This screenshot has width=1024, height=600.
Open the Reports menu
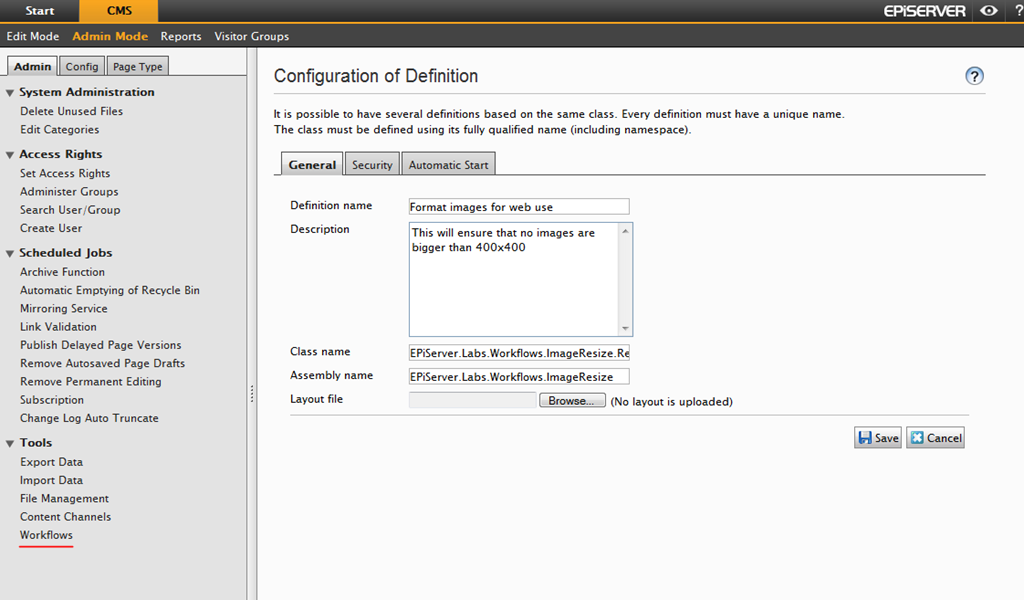[181, 36]
